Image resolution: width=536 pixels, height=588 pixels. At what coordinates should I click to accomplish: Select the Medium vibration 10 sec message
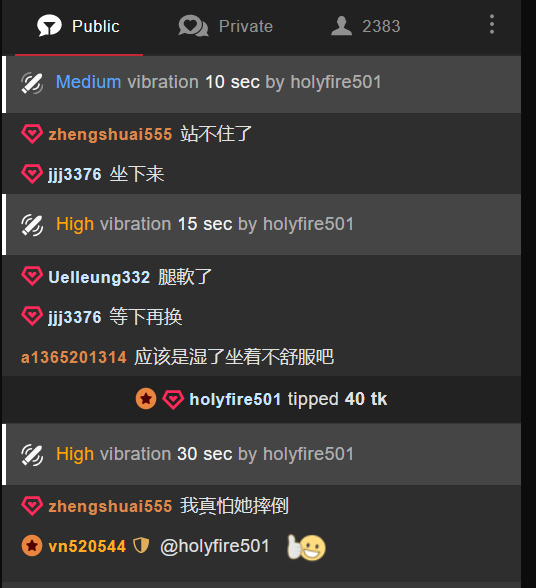click(261, 83)
